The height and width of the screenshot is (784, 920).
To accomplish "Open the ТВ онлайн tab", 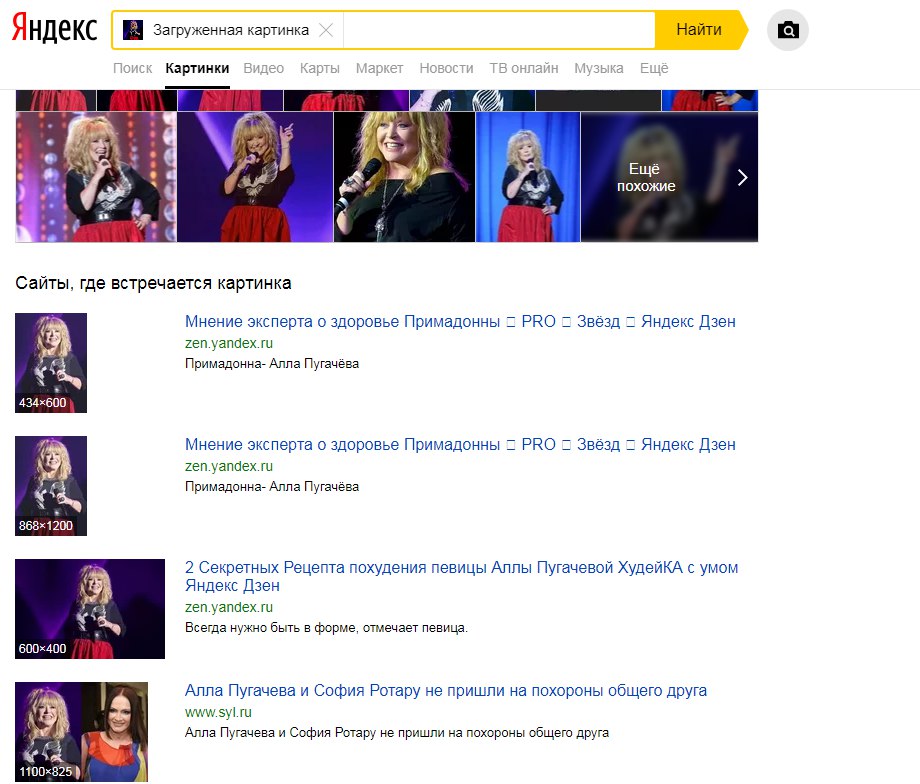I will click(524, 68).
